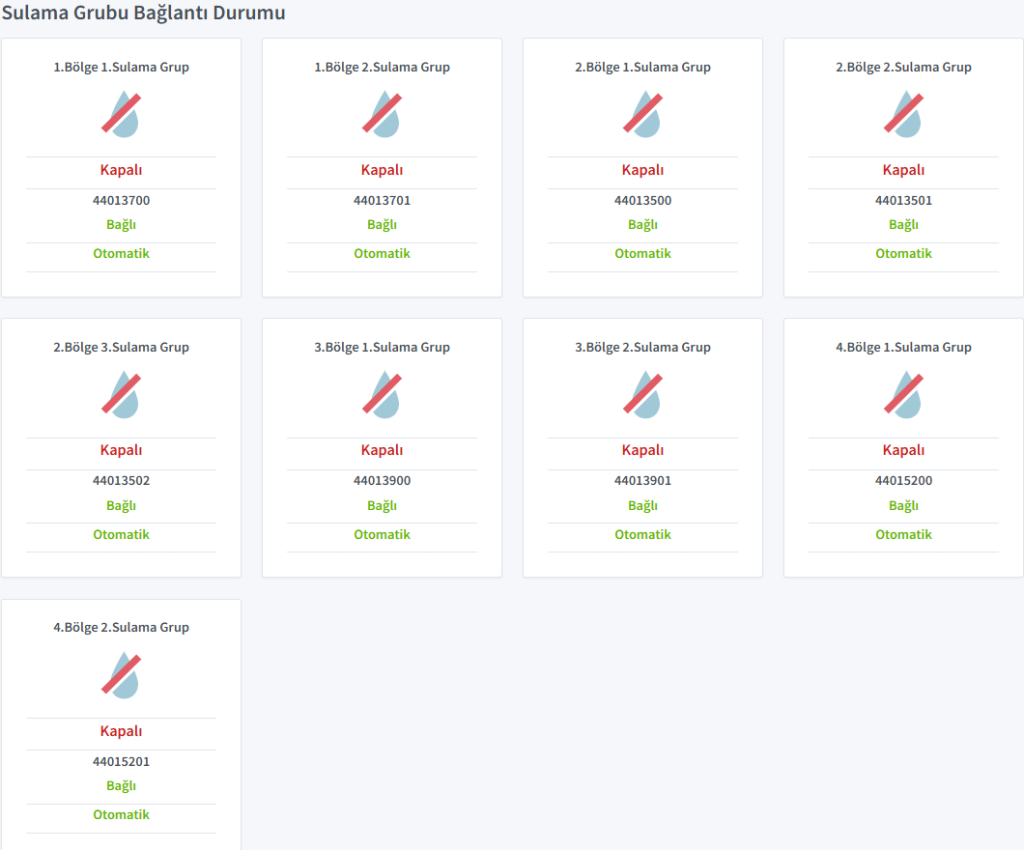
Task: Click Bağlı status under device 44013500
Action: pyautogui.click(x=643, y=224)
